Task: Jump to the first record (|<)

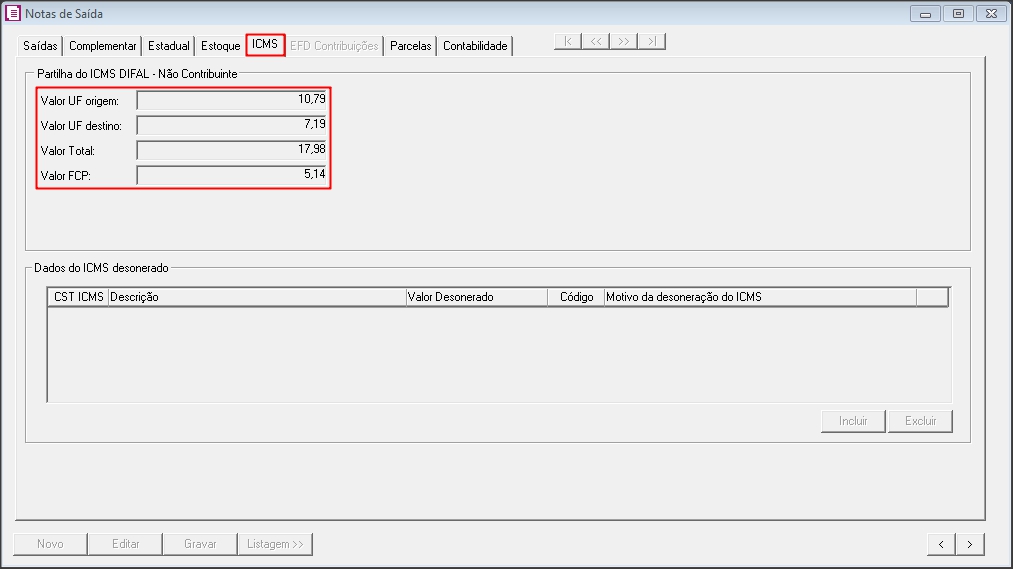Action: coord(568,41)
